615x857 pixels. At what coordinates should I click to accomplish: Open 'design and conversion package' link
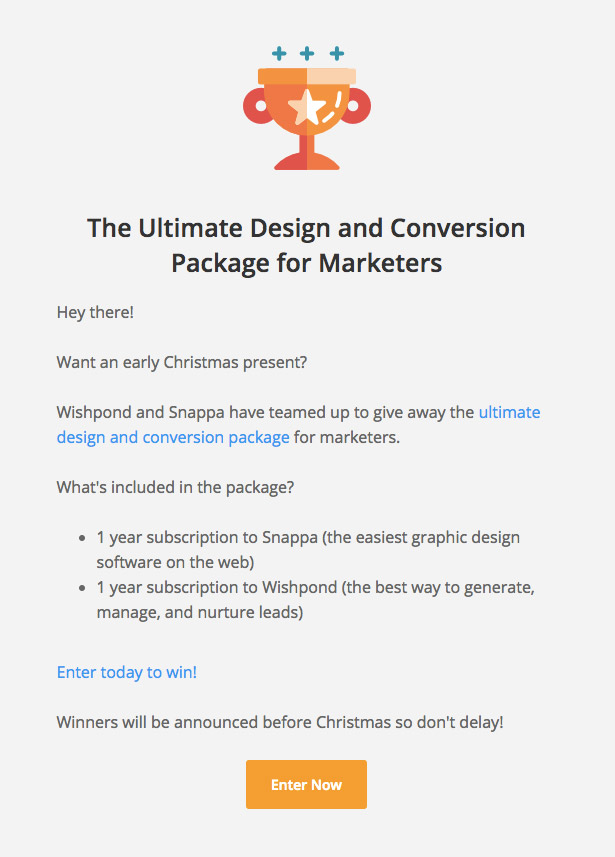(173, 437)
